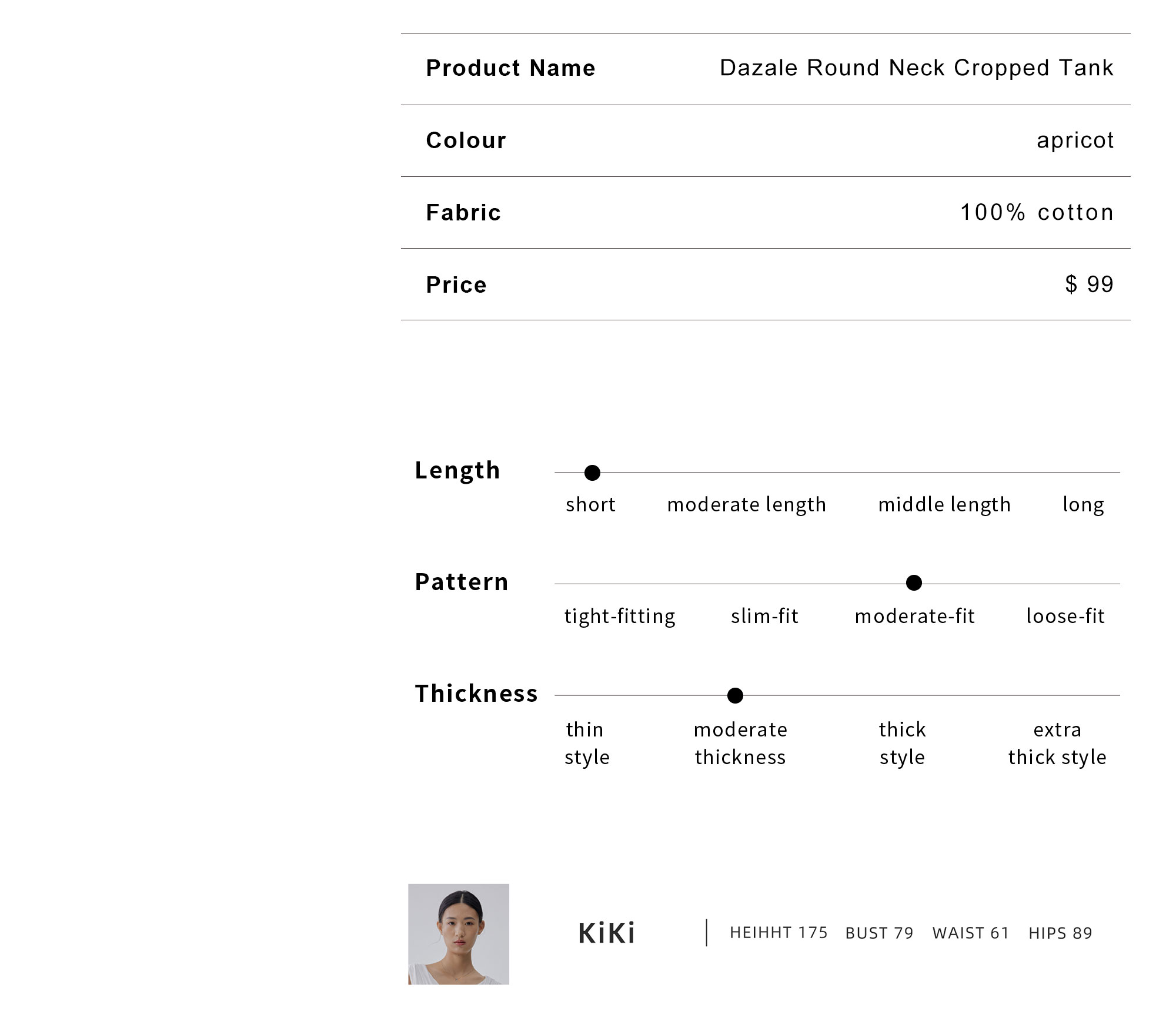Click the product name 'Dazale Round Neck Cropped Tank'
Viewport: 1176px width, 1018px height.
pyautogui.click(x=917, y=68)
